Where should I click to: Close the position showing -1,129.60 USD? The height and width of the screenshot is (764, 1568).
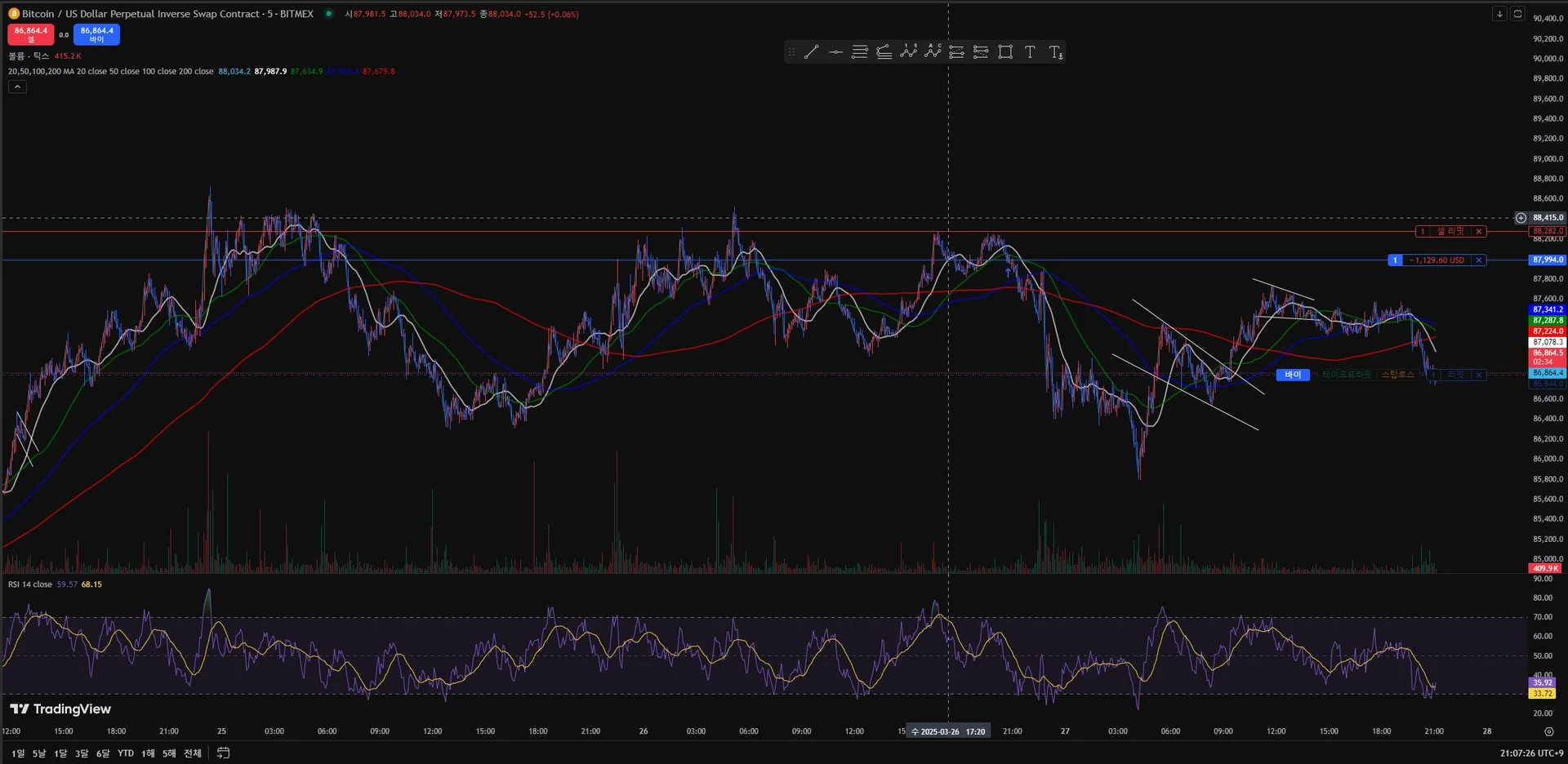[1478, 260]
